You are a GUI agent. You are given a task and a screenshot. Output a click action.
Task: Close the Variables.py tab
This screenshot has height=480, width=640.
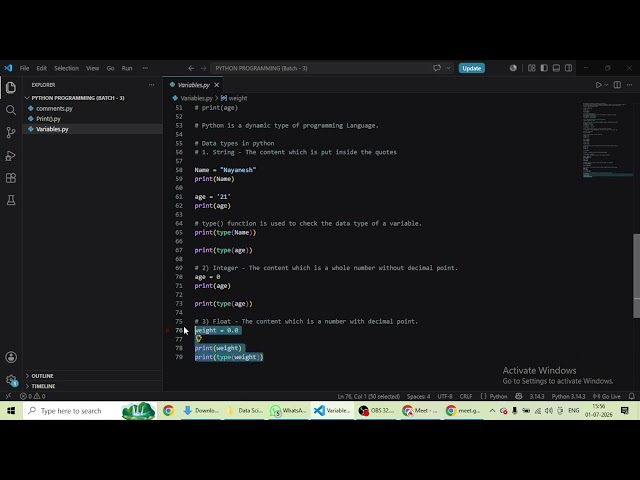[x=217, y=85]
